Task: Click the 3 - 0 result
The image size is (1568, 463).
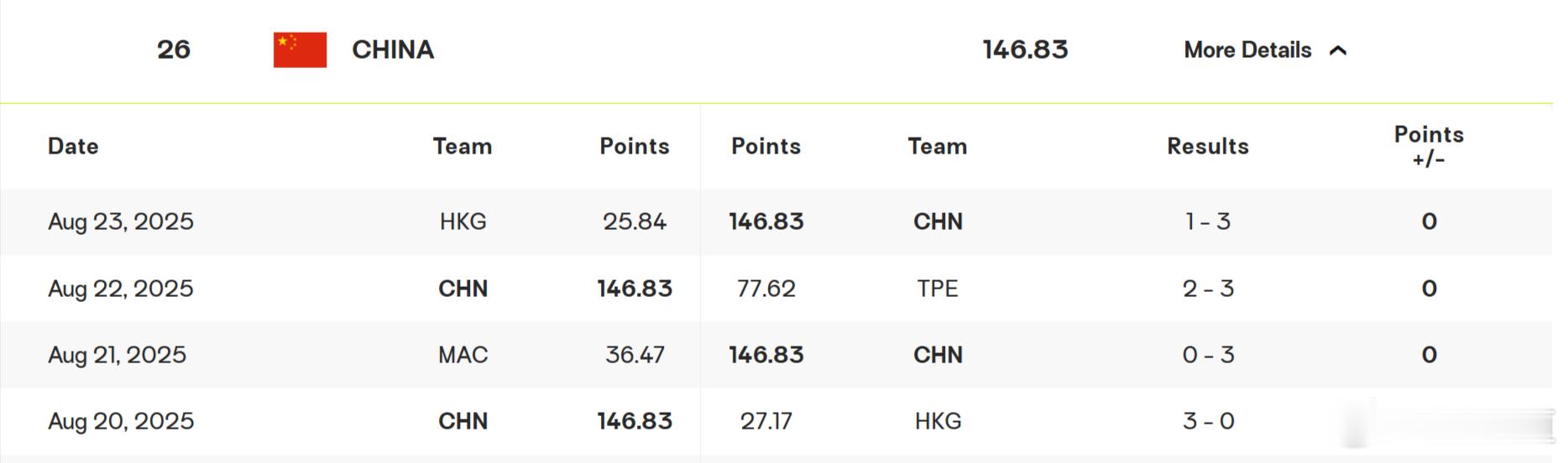Action: pos(1208,421)
